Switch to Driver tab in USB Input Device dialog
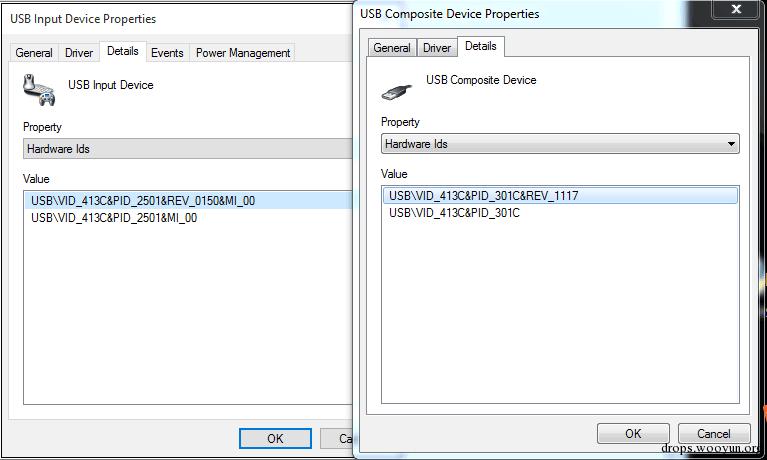The width and height of the screenshot is (767, 460). pos(79,53)
